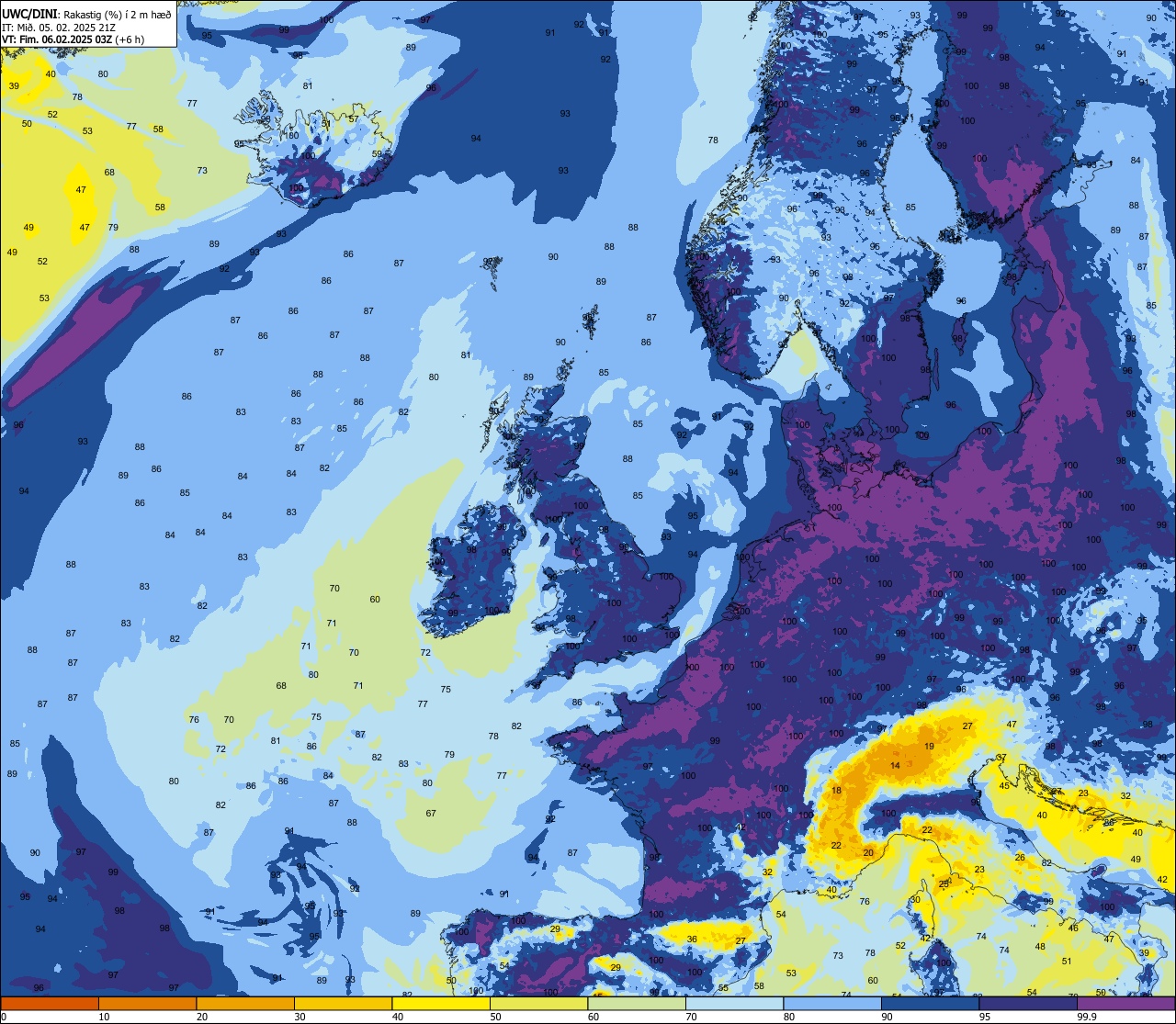This screenshot has height=1024, width=1176.
Task: Click the 30–40% amber legend segment
Action: click(x=343, y=1003)
